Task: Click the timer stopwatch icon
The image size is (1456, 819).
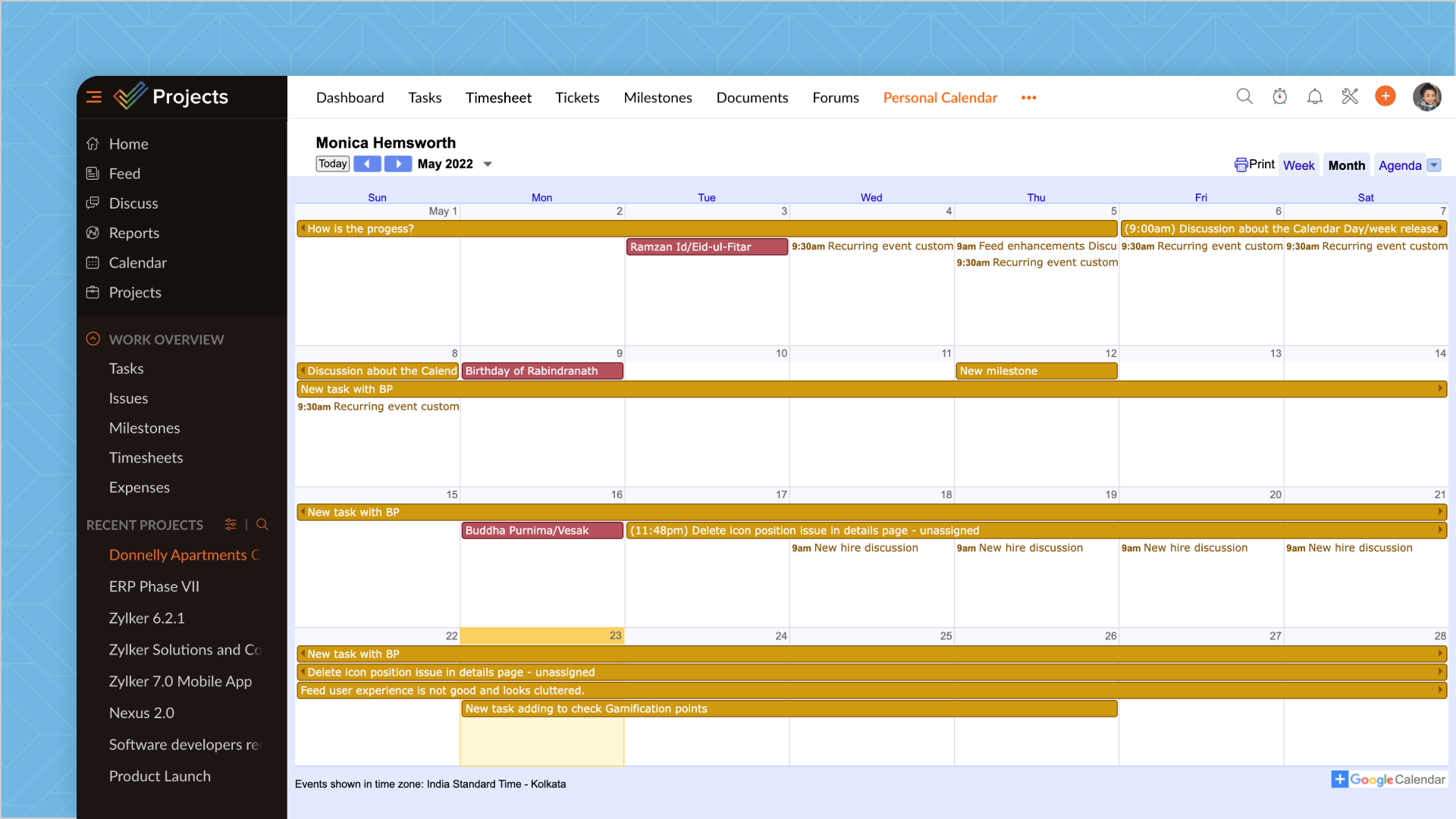Action: 1279,97
